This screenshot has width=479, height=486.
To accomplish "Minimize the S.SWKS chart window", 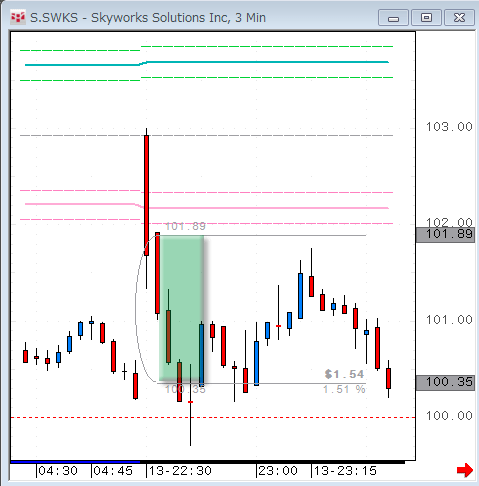I will click(393, 18).
